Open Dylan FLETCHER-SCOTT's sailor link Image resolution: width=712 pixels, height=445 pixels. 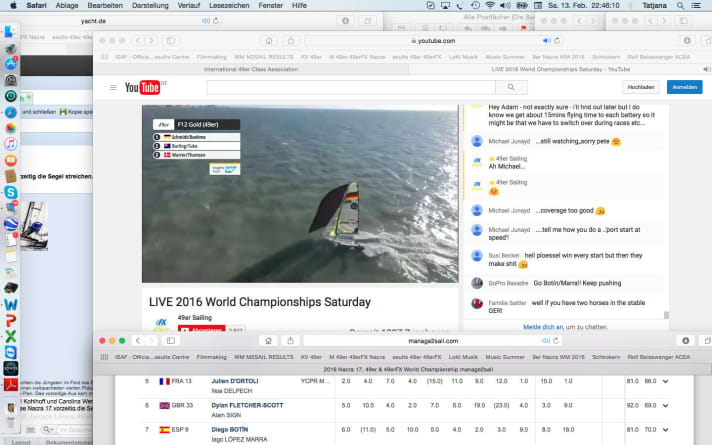click(x=247, y=405)
